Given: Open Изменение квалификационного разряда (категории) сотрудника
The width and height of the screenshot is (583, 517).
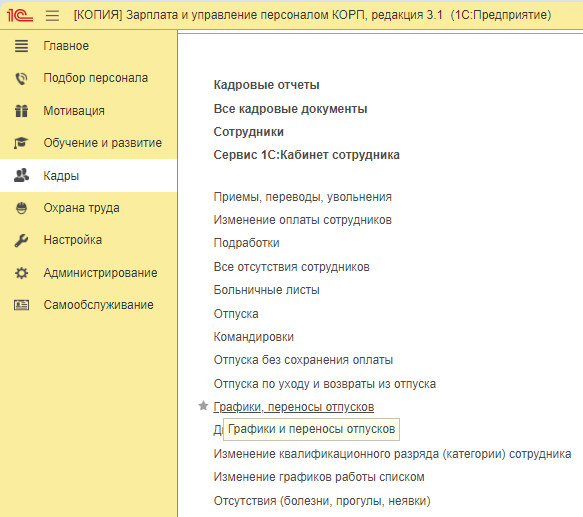Looking at the screenshot, I should tap(392, 454).
